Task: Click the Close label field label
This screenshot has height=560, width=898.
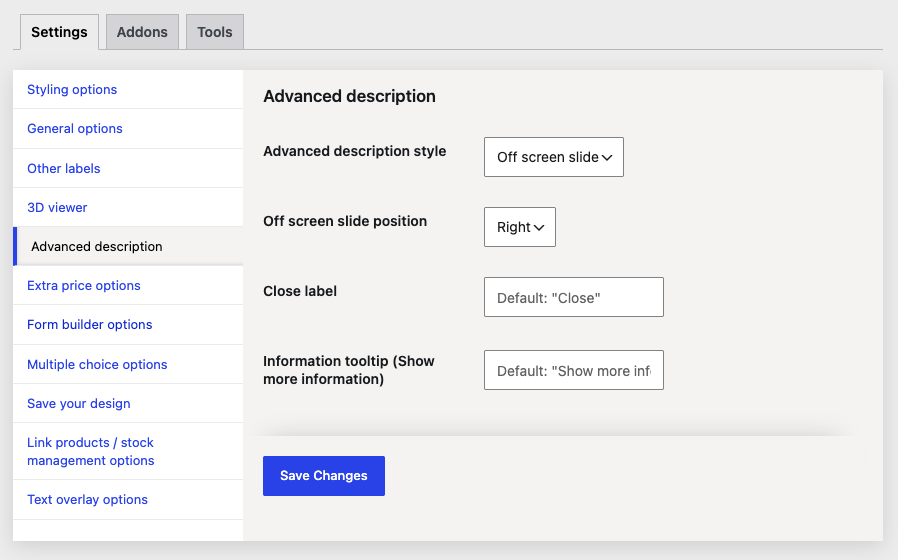Action: [300, 291]
